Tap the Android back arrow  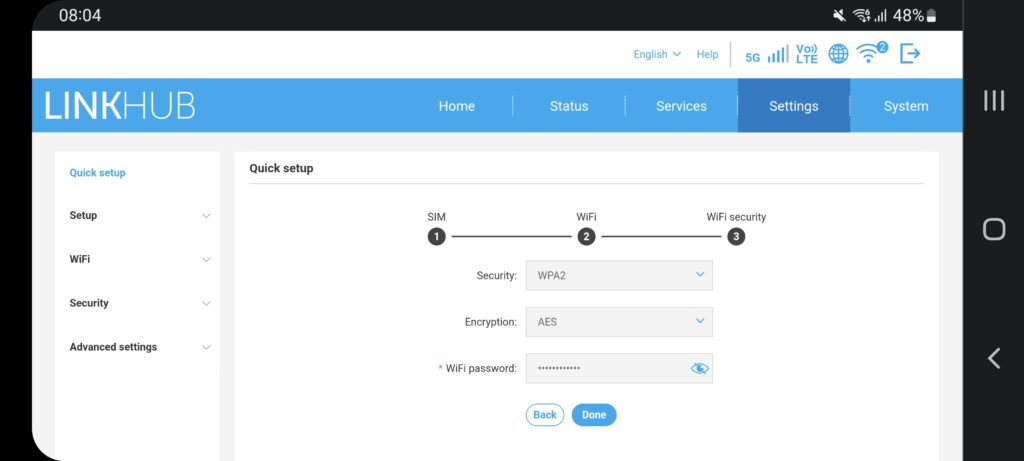993,358
